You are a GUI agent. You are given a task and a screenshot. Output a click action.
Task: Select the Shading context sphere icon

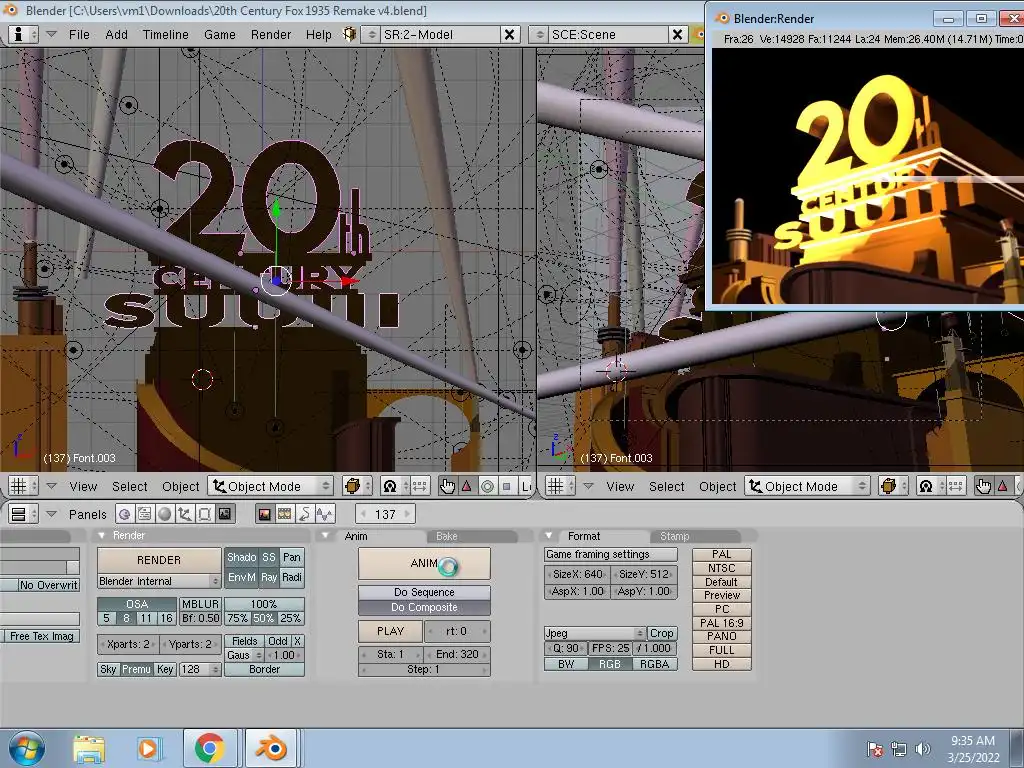165,514
